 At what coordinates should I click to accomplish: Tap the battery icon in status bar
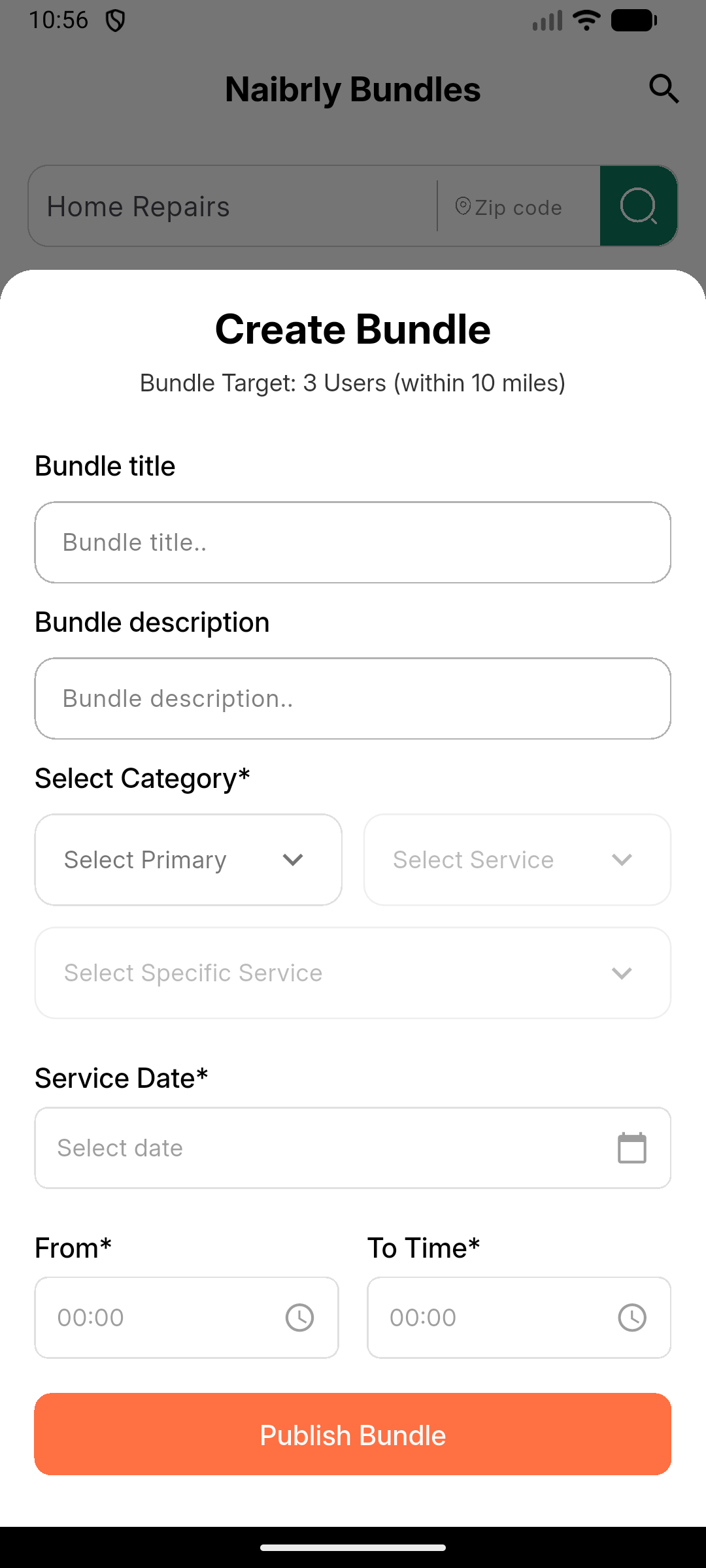tap(633, 21)
